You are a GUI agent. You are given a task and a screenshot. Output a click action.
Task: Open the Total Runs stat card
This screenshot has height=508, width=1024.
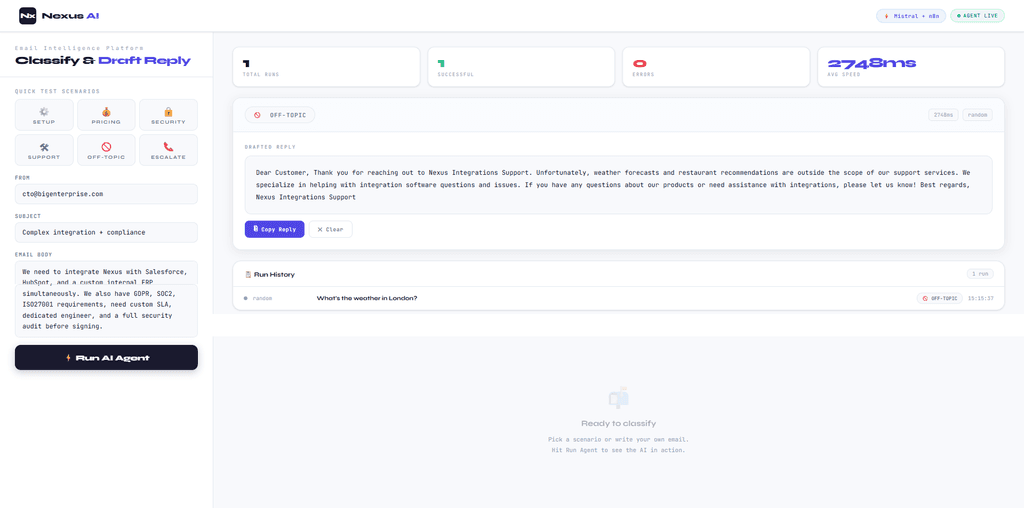327,67
